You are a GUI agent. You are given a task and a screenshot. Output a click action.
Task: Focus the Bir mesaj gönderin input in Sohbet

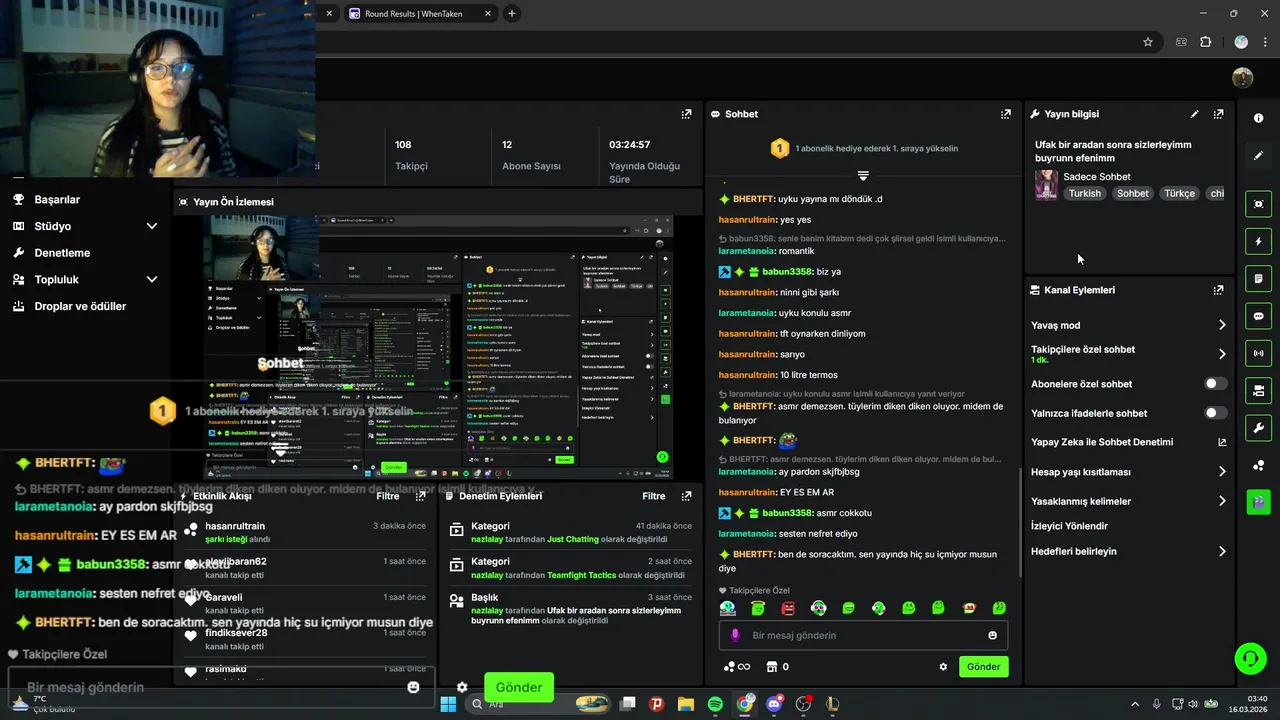(863, 635)
